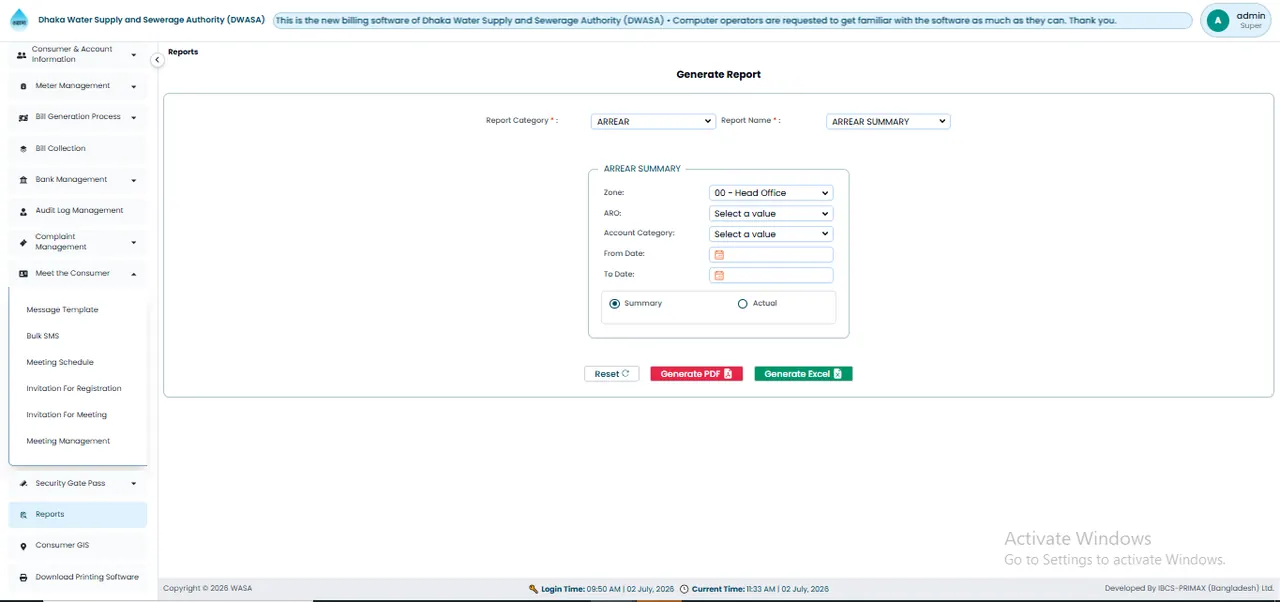Open Consumer GIS menu label
This screenshot has width=1280, height=602.
coord(62,545)
